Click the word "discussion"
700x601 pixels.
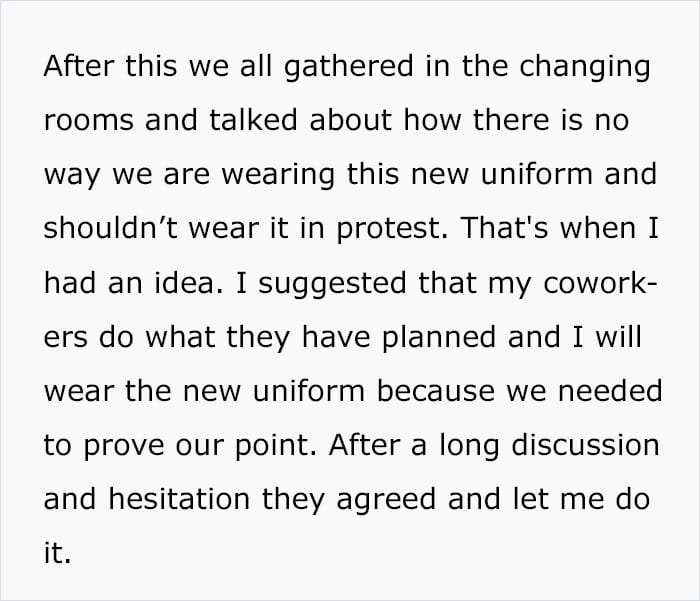(x=585, y=445)
